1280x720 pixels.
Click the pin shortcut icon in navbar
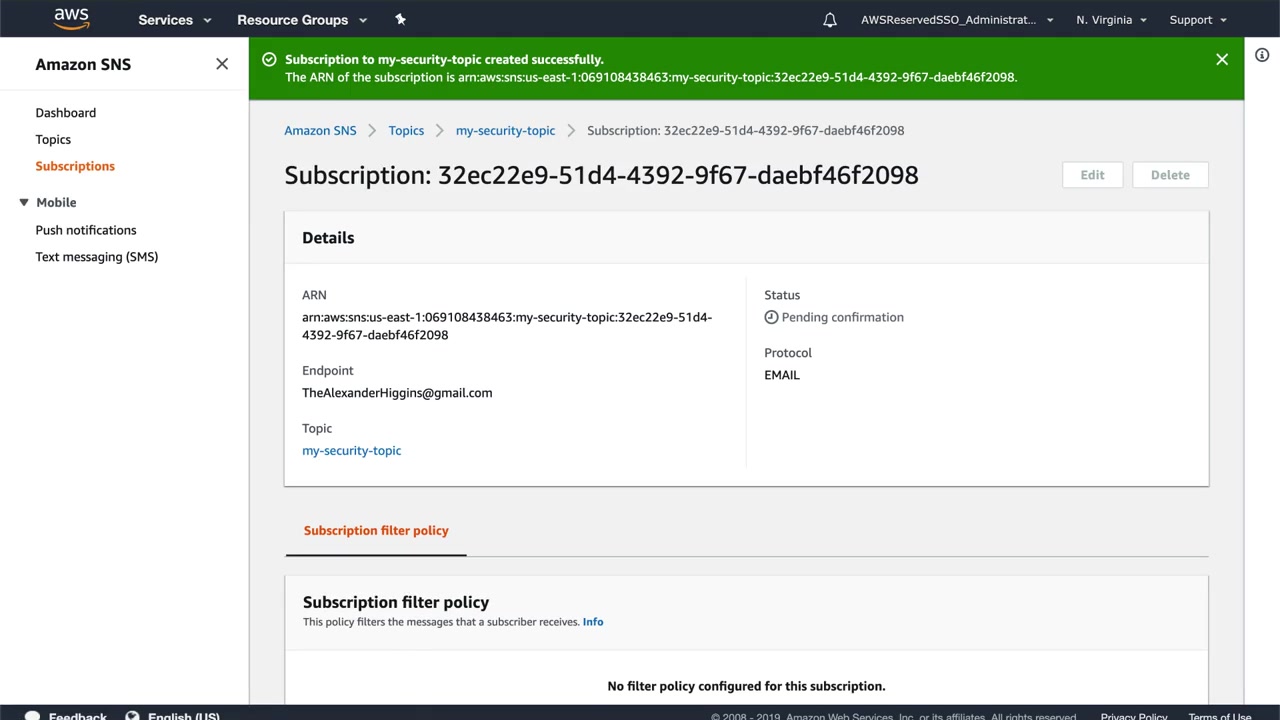point(400,19)
